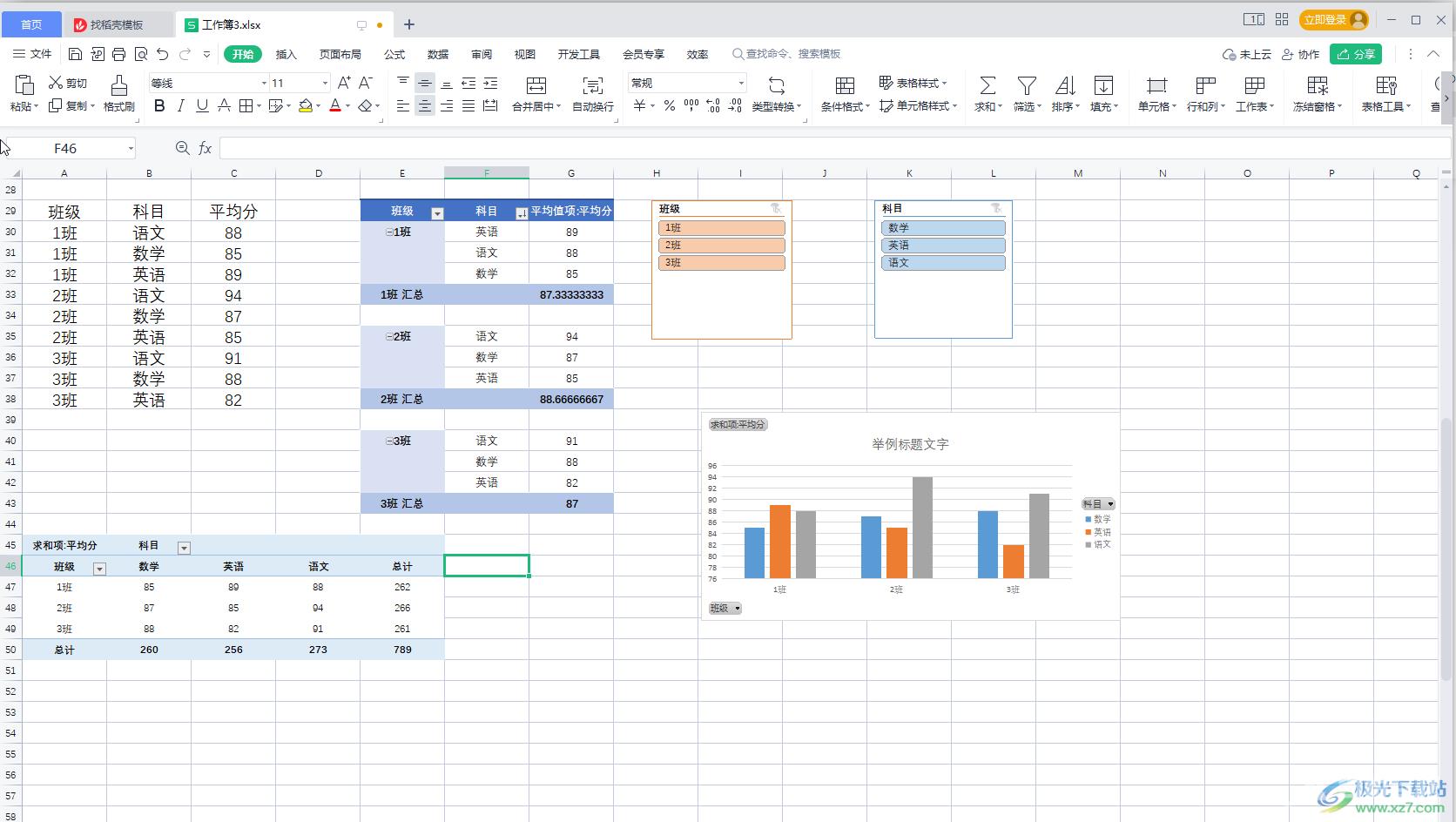The width and height of the screenshot is (1456, 822).
Task: Switch to the 首页 tab
Action: 31,24
